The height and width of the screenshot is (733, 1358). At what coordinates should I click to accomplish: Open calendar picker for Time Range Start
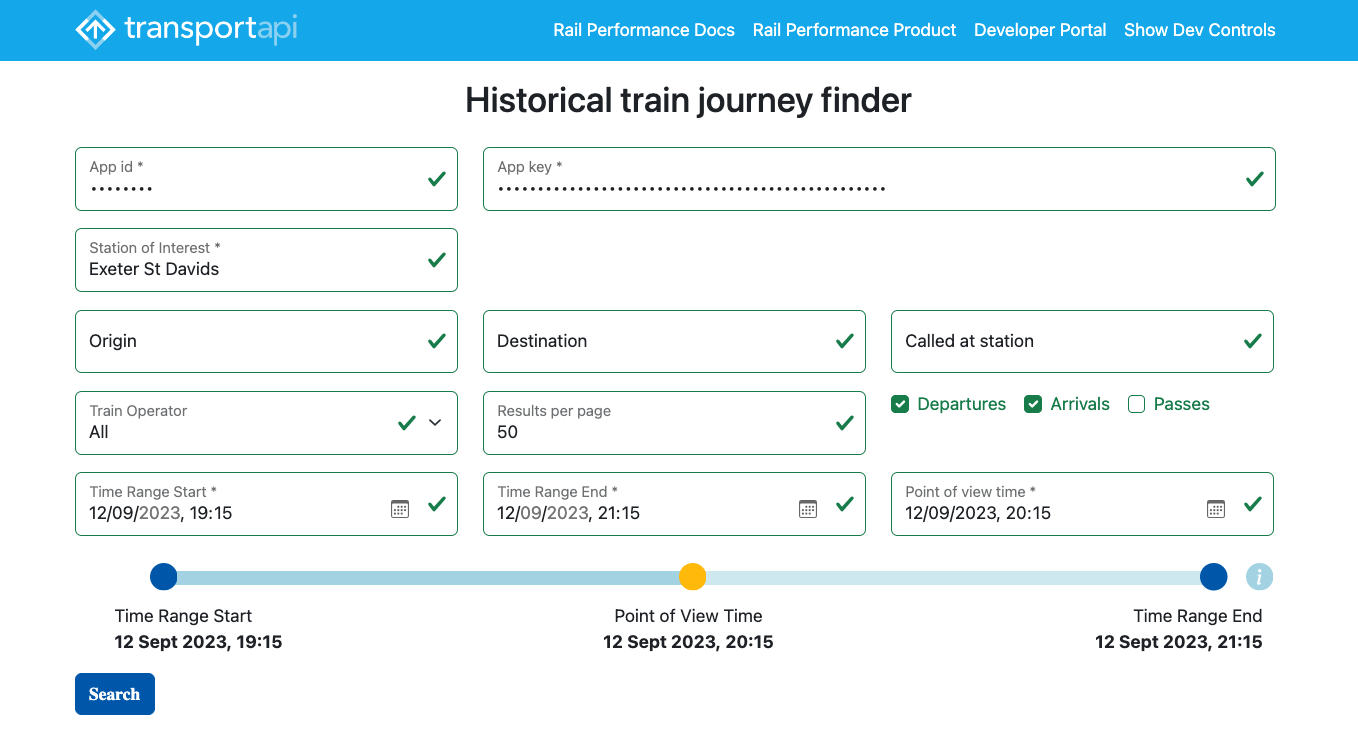[400, 508]
